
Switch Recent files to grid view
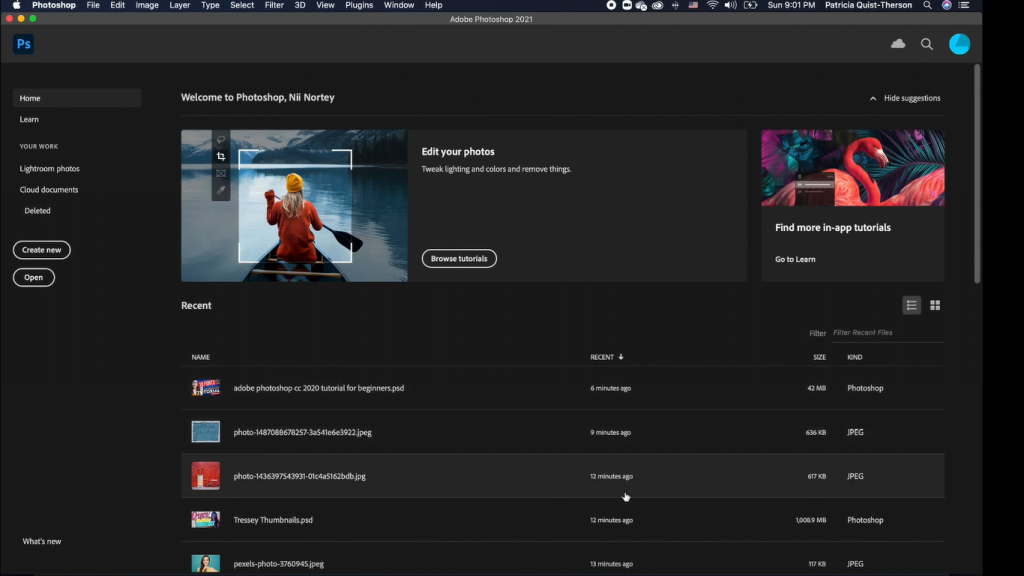(x=935, y=305)
